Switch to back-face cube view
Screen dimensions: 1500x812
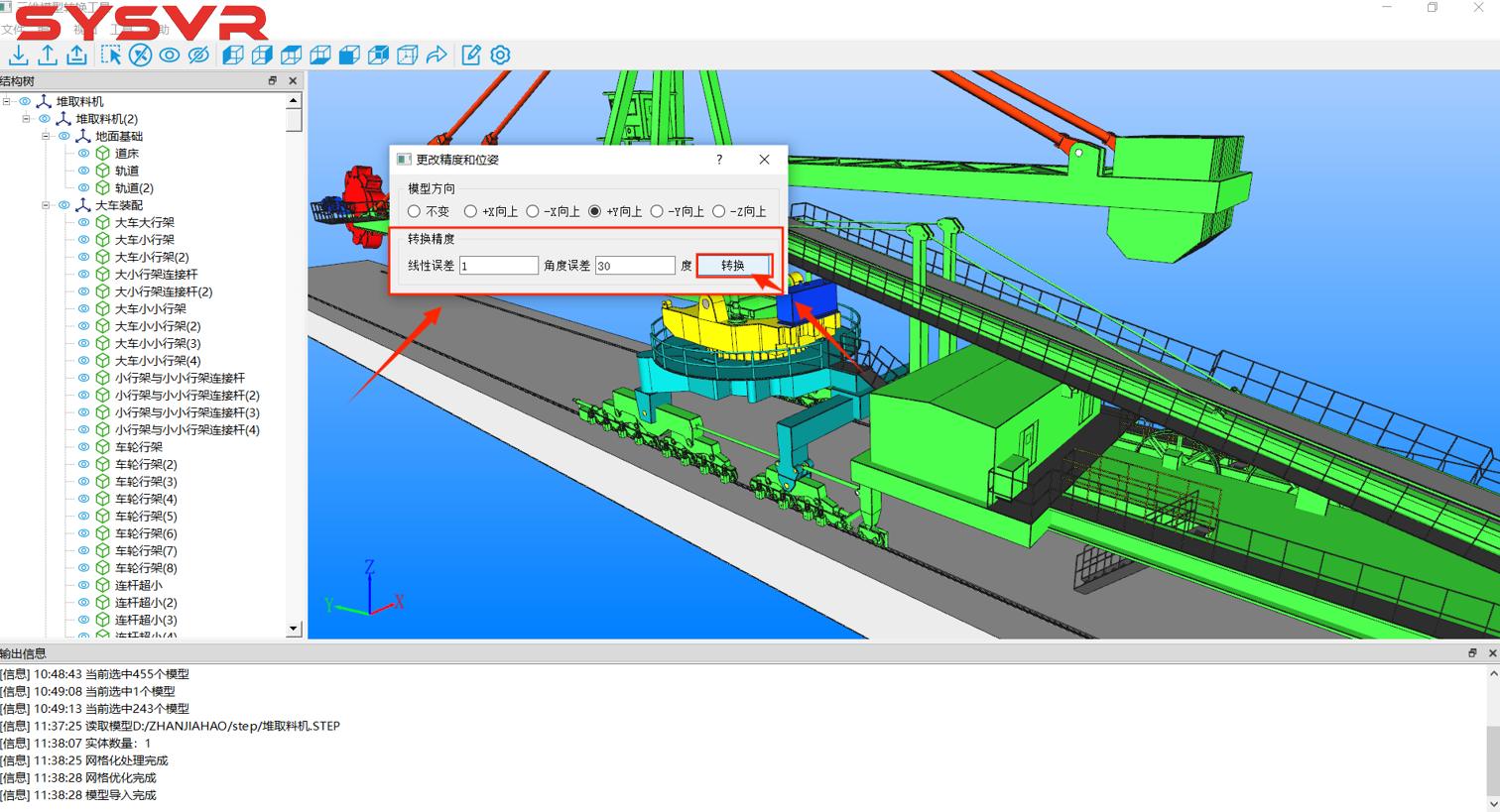(378, 56)
